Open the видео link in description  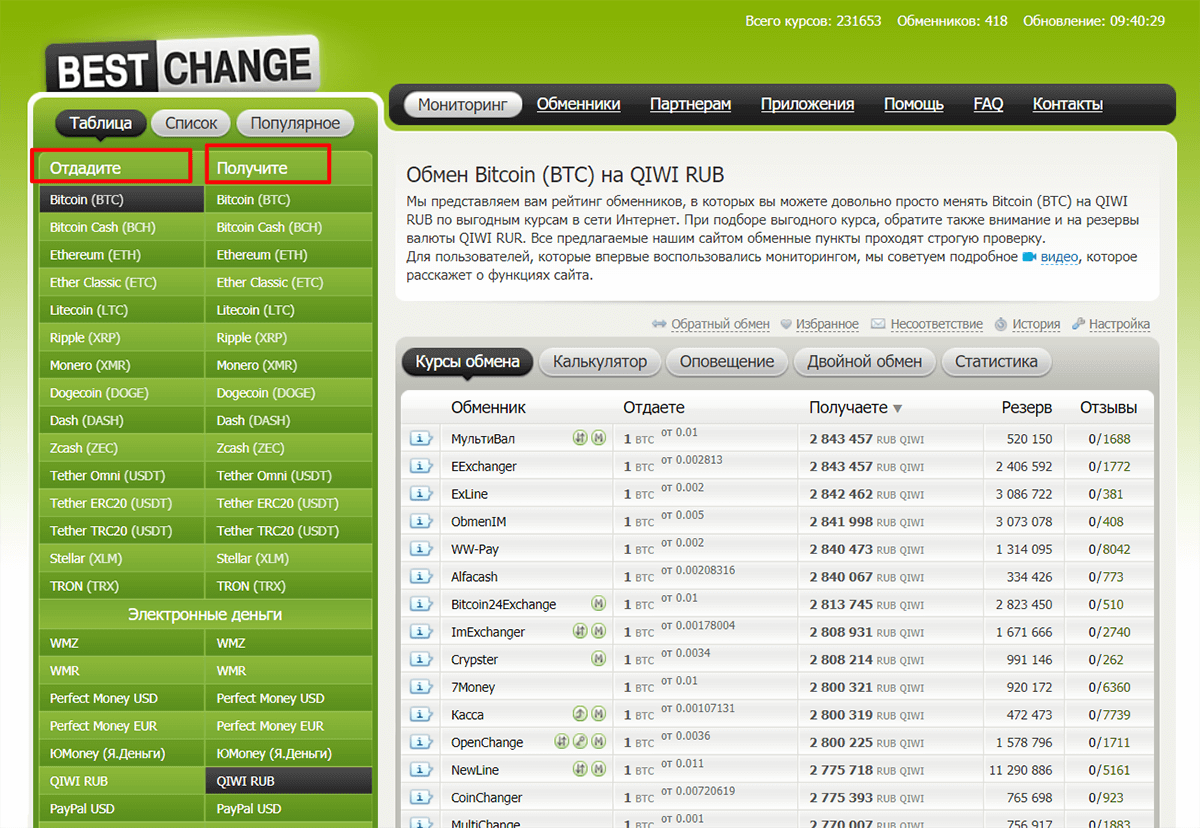tap(1059, 257)
